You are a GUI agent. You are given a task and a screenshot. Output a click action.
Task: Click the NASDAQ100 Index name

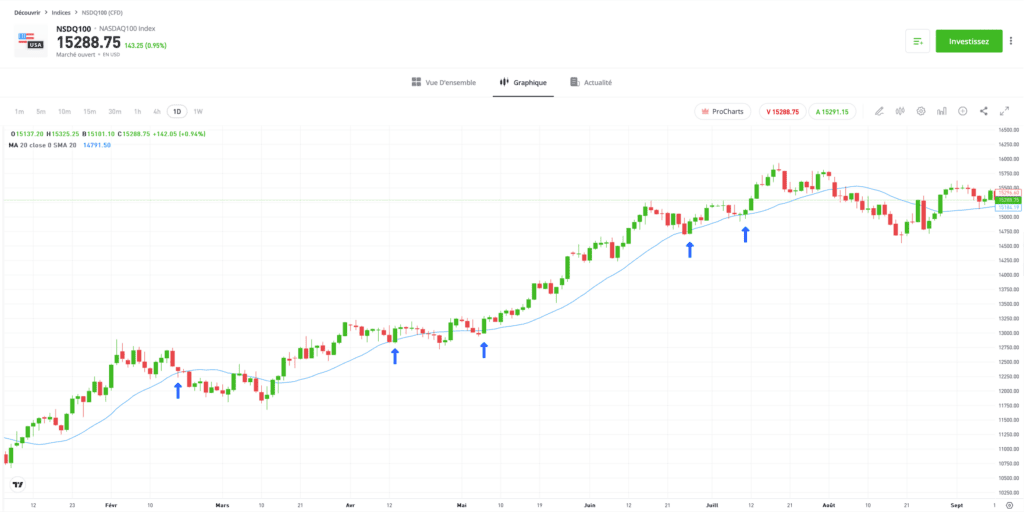127,28
